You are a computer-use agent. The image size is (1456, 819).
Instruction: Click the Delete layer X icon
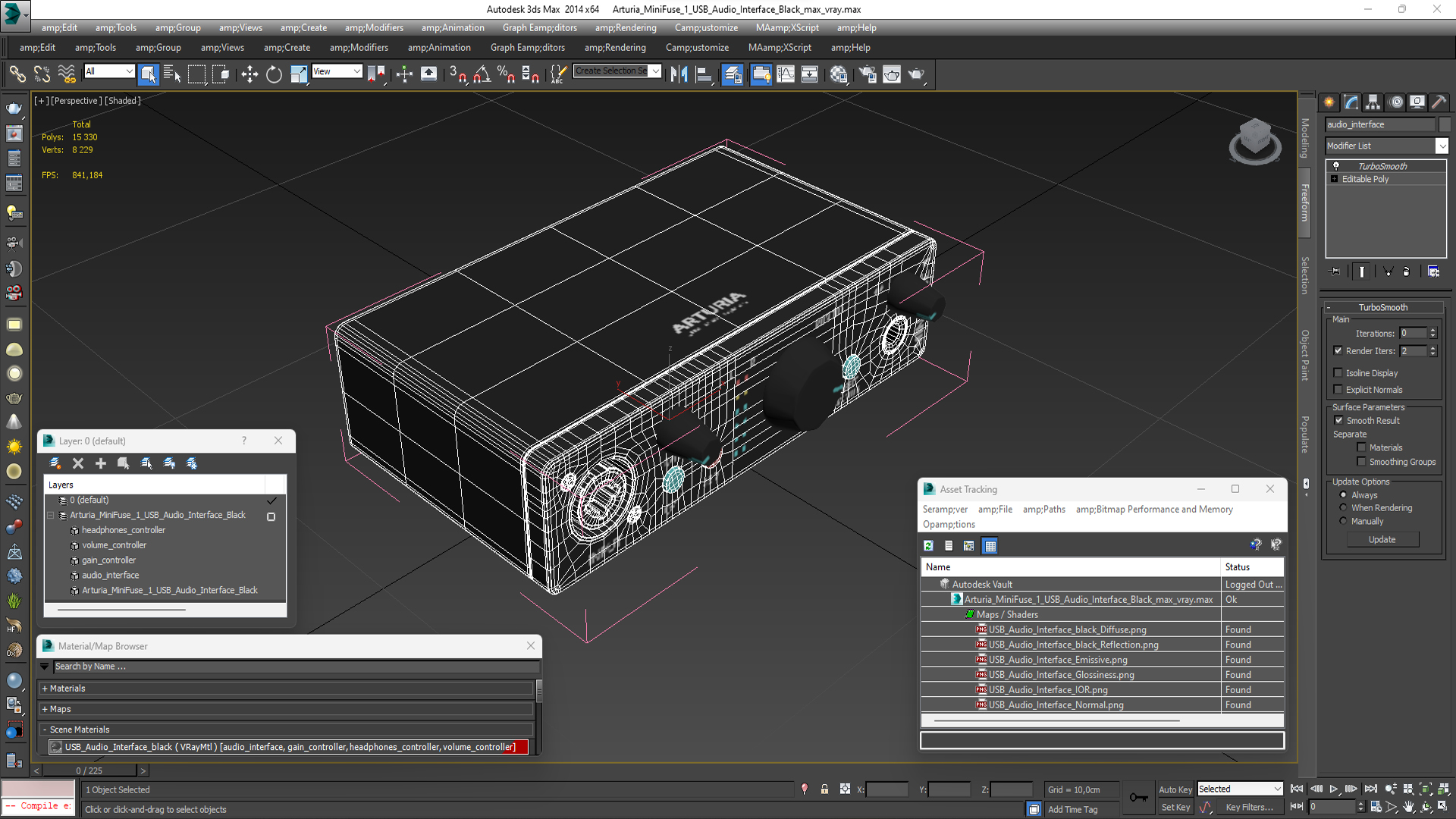click(78, 463)
